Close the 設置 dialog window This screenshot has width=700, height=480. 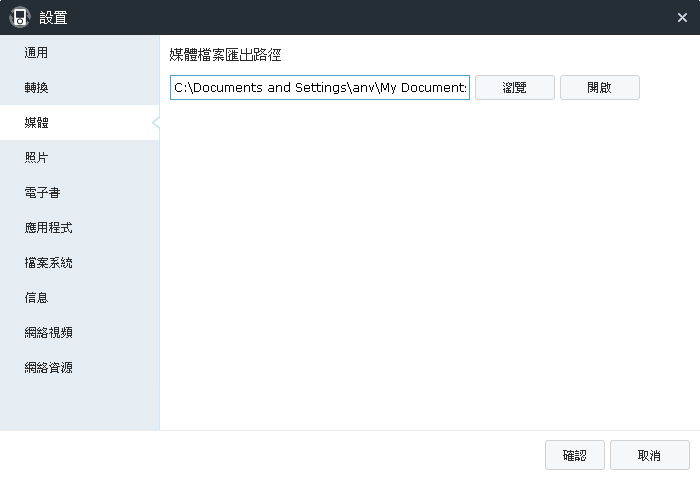682,17
